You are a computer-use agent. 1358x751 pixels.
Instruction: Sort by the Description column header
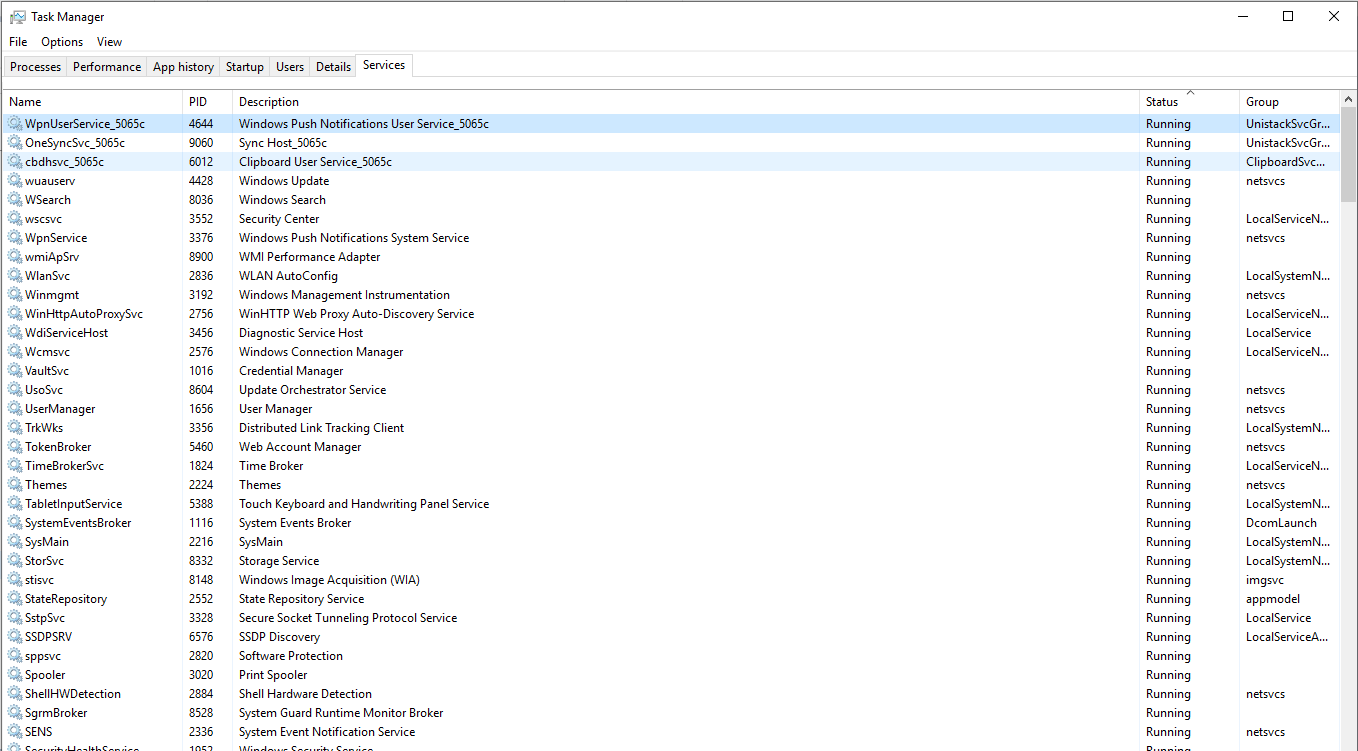[x=686, y=102]
